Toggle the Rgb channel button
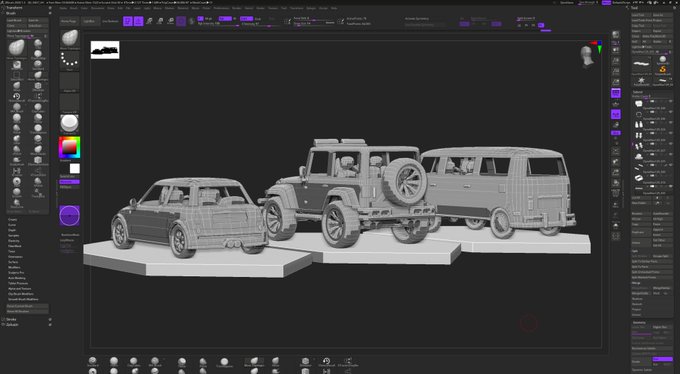 click(x=225, y=19)
